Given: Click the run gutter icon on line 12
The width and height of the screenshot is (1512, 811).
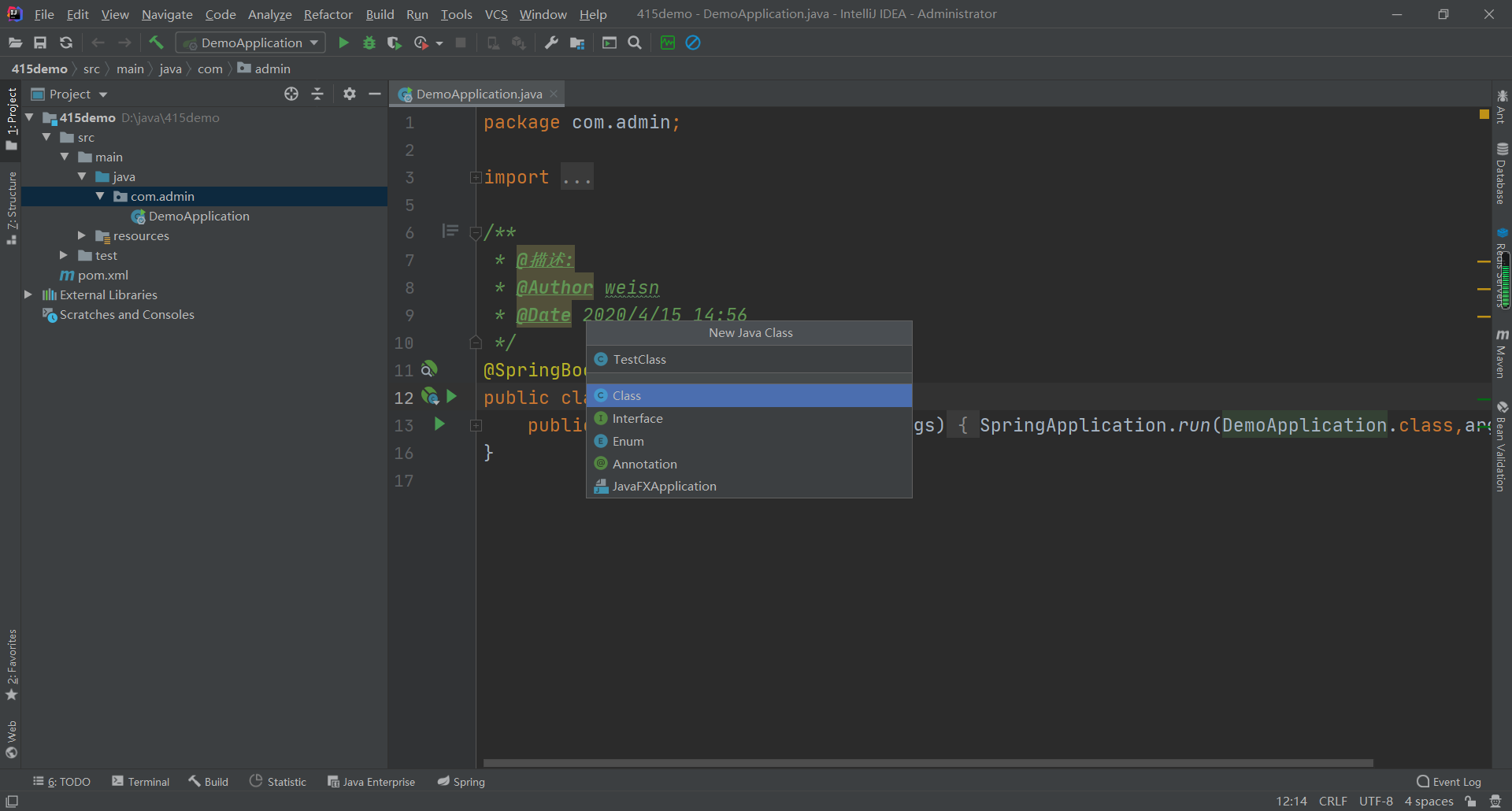Looking at the screenshot, I should (452, 396).
